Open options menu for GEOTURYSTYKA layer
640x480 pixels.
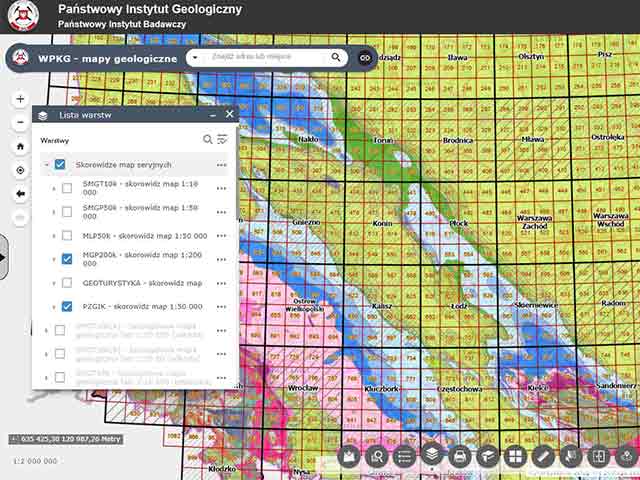click(222, 283)
